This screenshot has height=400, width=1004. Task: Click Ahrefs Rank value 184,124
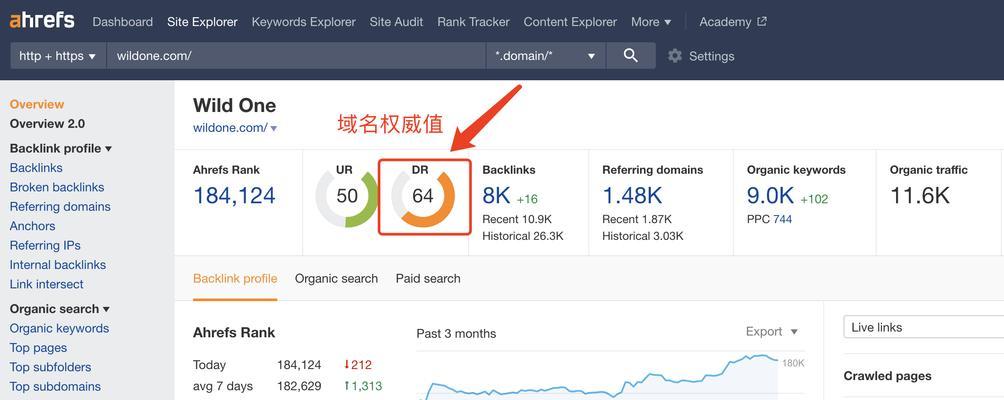234,195
